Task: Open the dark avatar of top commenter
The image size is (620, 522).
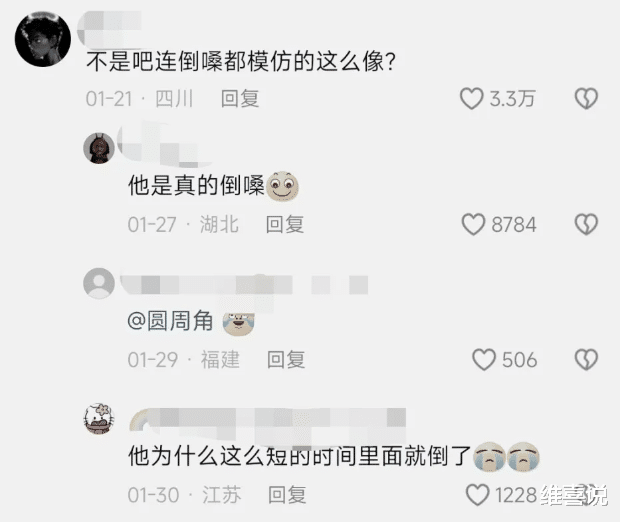Action: click(43, 39)
